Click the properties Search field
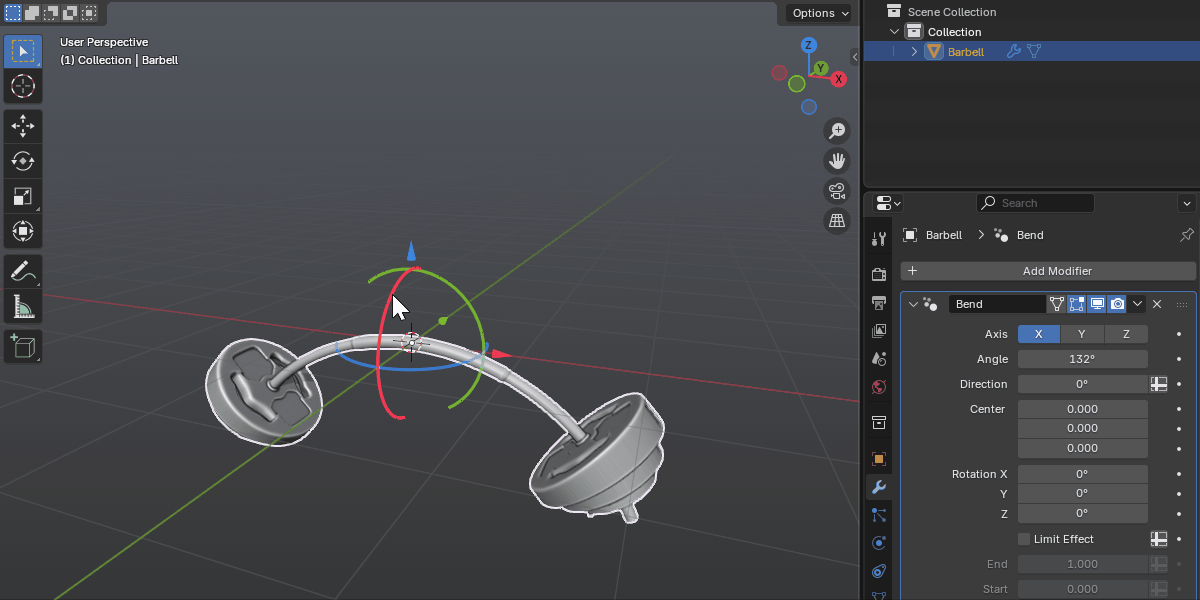The width and height of the screenshot is (1200, 600). click(x=1035, y=203)
